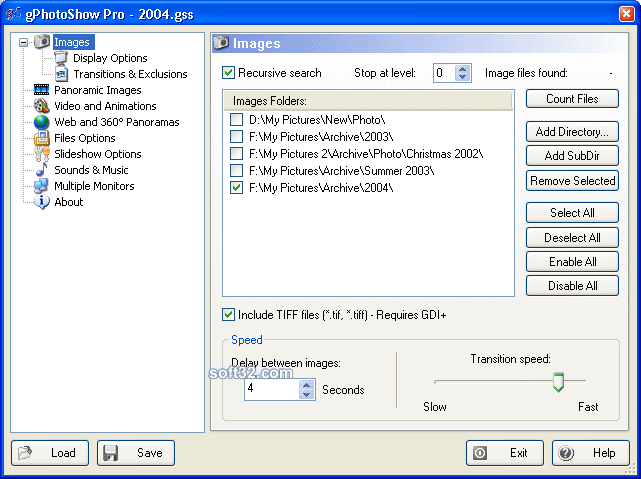The width and height of the screenshot is (641, 479).
Task: Increase delay between images seconds
Action: pyautogui.click(x=307, y=385)
